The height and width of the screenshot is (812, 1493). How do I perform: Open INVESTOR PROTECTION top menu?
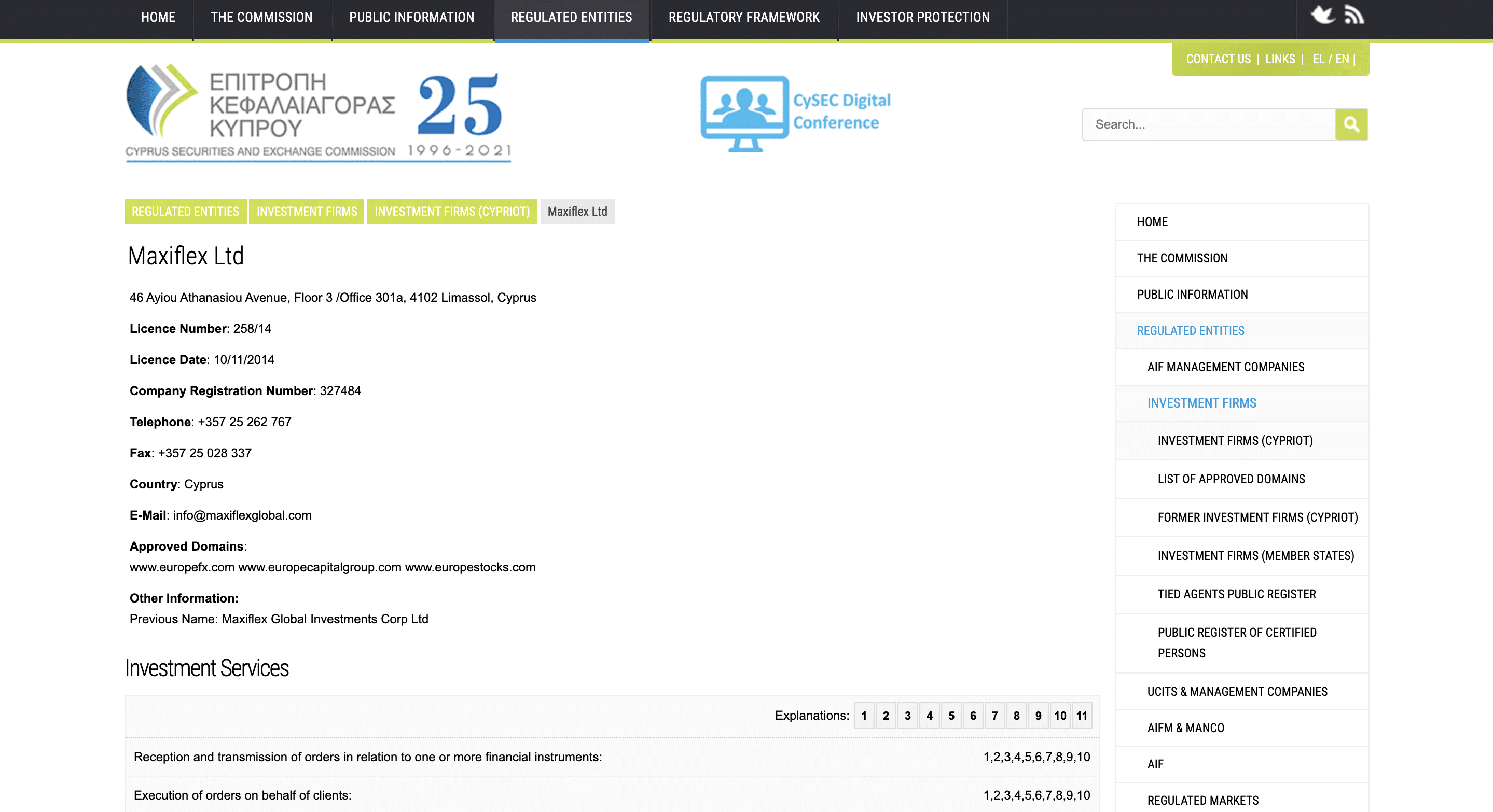(923, 18)
